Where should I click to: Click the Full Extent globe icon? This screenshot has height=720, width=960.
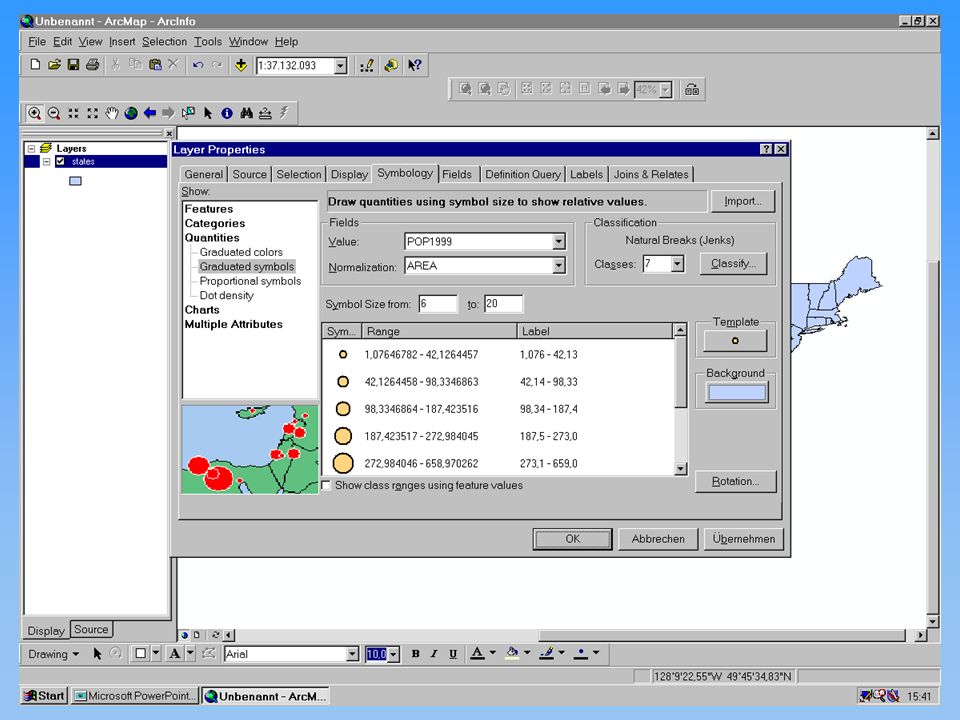click(x=130, y=113)
